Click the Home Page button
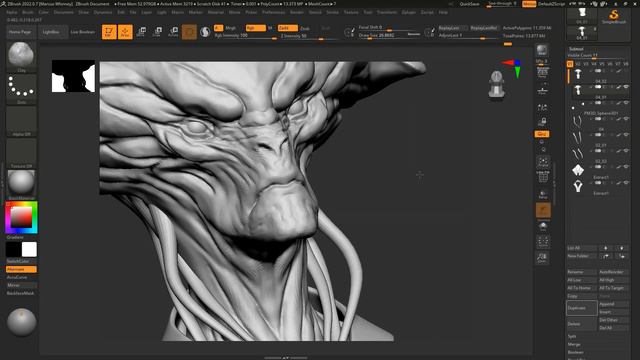 [20, 32]
